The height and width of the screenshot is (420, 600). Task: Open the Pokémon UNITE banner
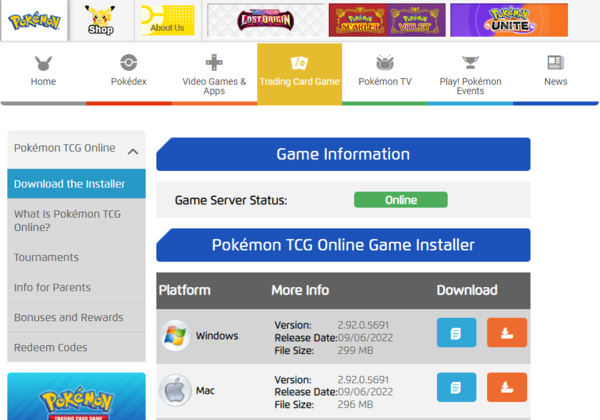tap(509, 20)
